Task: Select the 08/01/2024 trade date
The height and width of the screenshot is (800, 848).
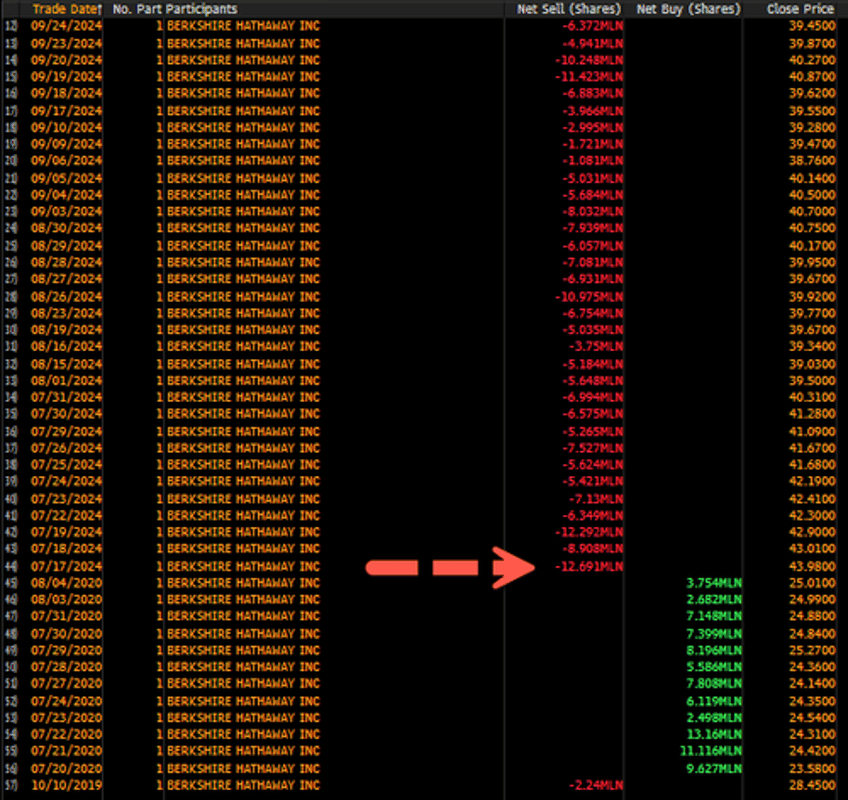Action: (x=67, y=381)
